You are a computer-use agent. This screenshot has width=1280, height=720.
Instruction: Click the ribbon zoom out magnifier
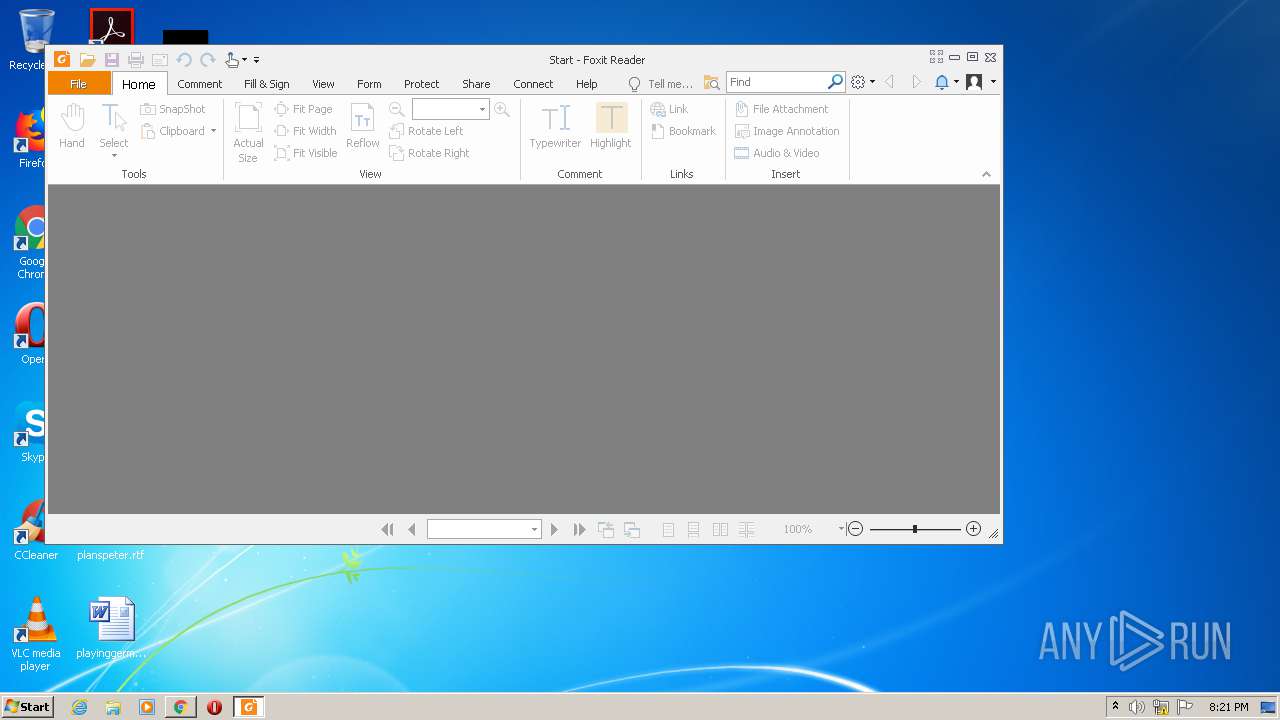pos(397,109)
